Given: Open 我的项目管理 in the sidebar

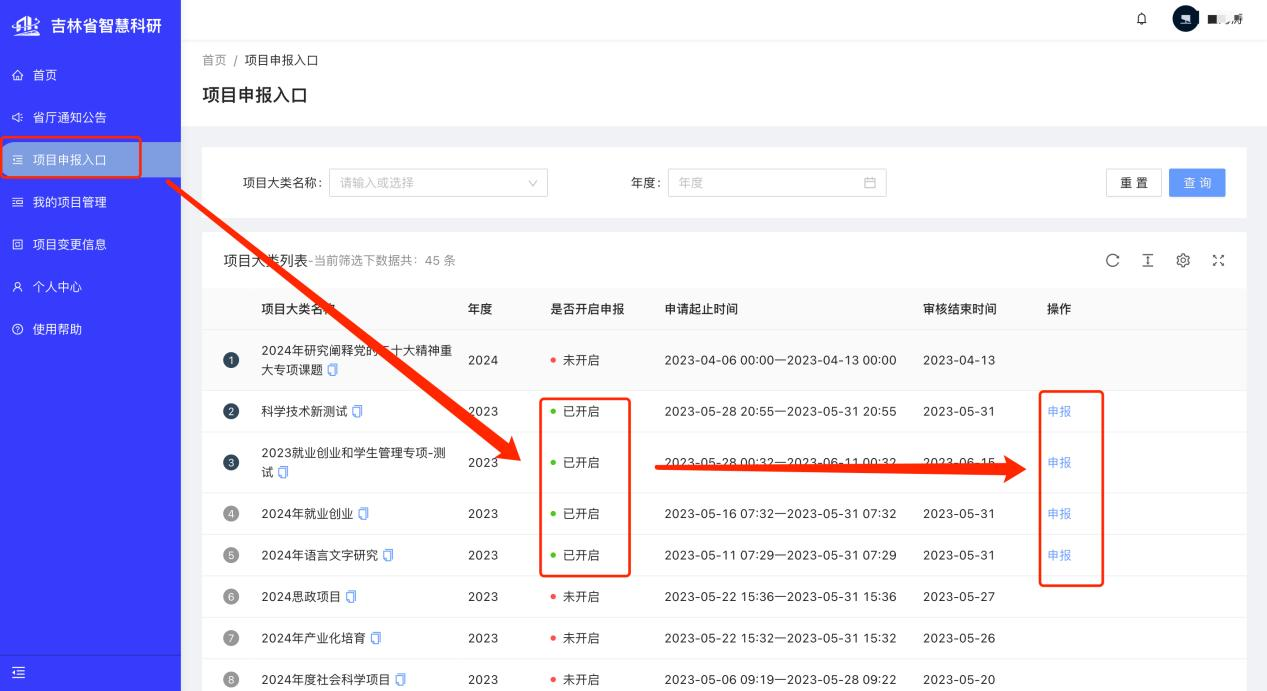Looking at the screenshot, I should pyautogui.click(x=69, y=202).
